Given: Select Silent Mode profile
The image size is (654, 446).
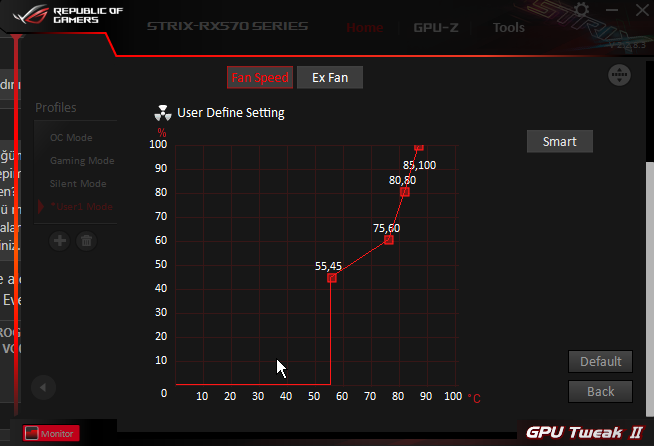Looking at the screenshot, I should (78, 184).
